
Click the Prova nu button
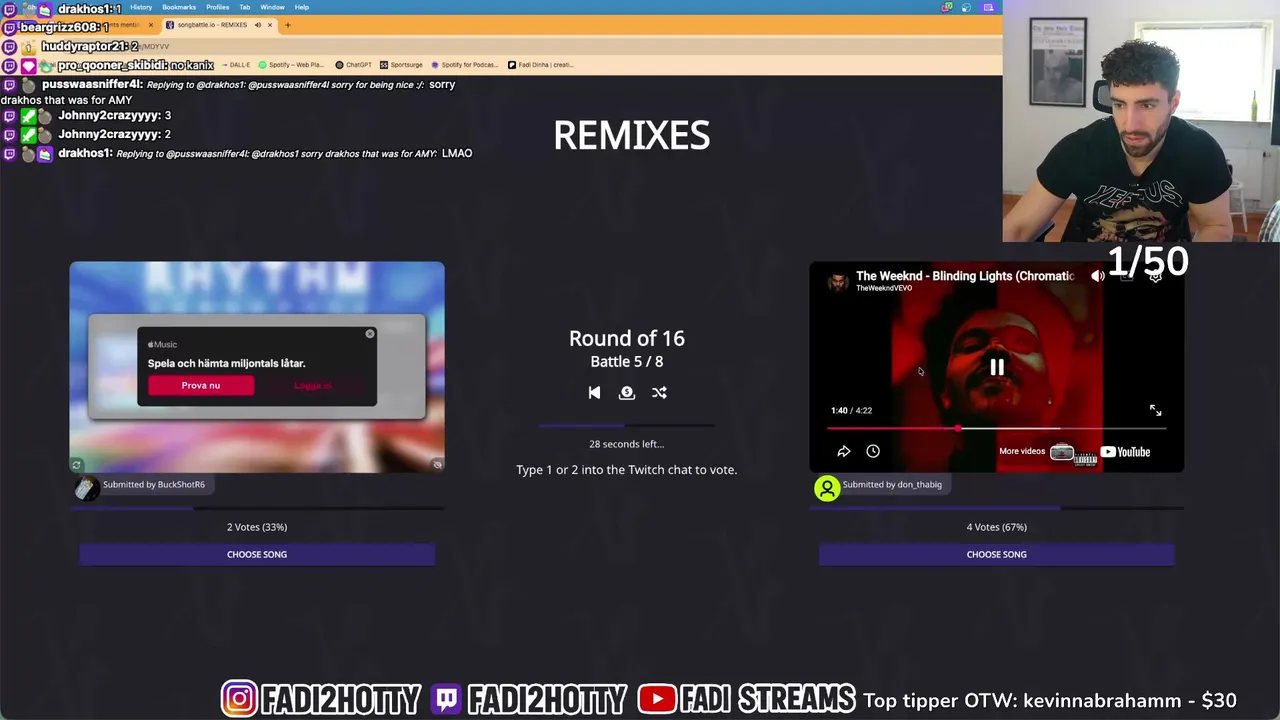[201, 385]
